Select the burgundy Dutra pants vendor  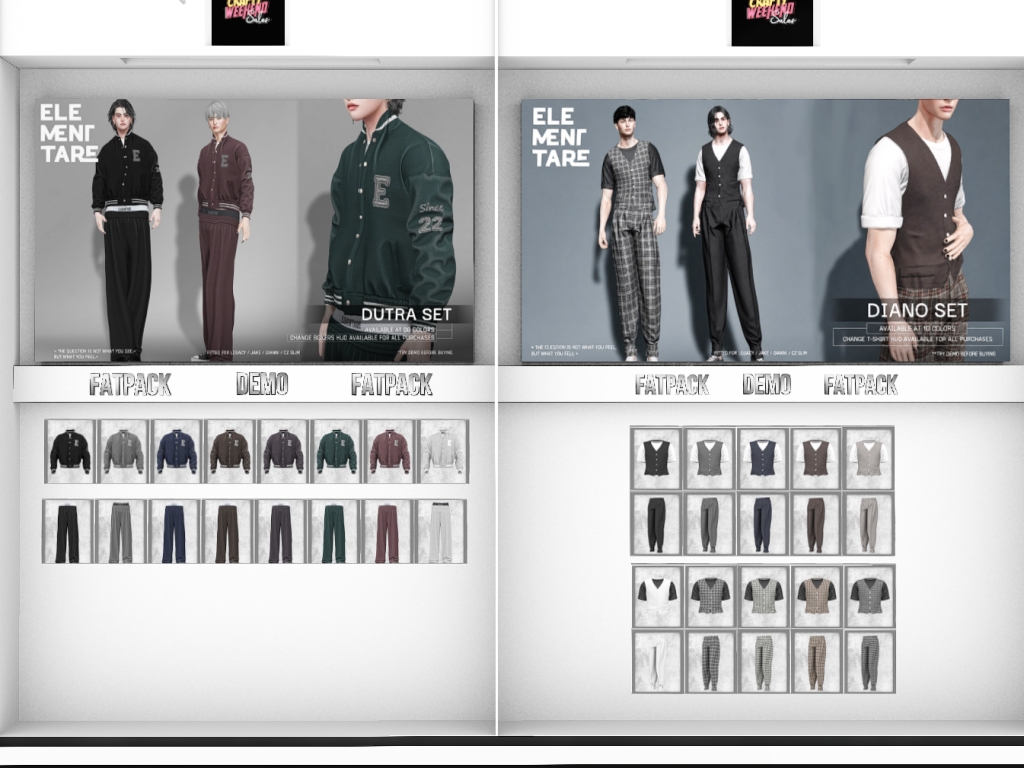pyautogui.click(x=387, y=532)
